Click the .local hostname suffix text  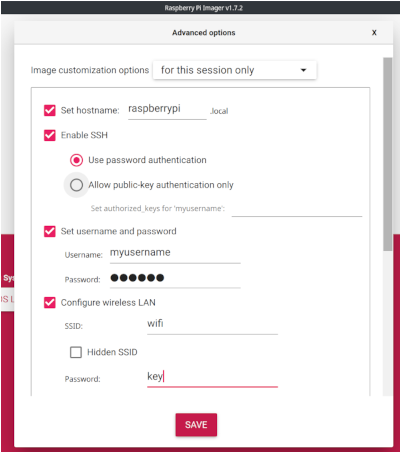(219, 111)
